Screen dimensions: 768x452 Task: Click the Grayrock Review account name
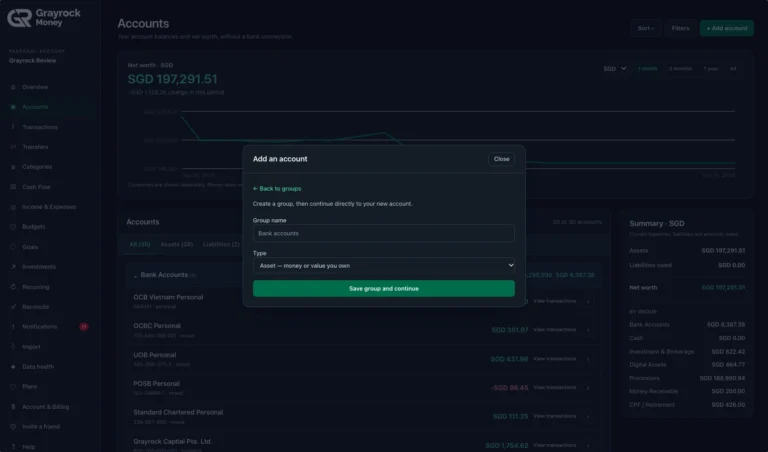click(32, 61)
